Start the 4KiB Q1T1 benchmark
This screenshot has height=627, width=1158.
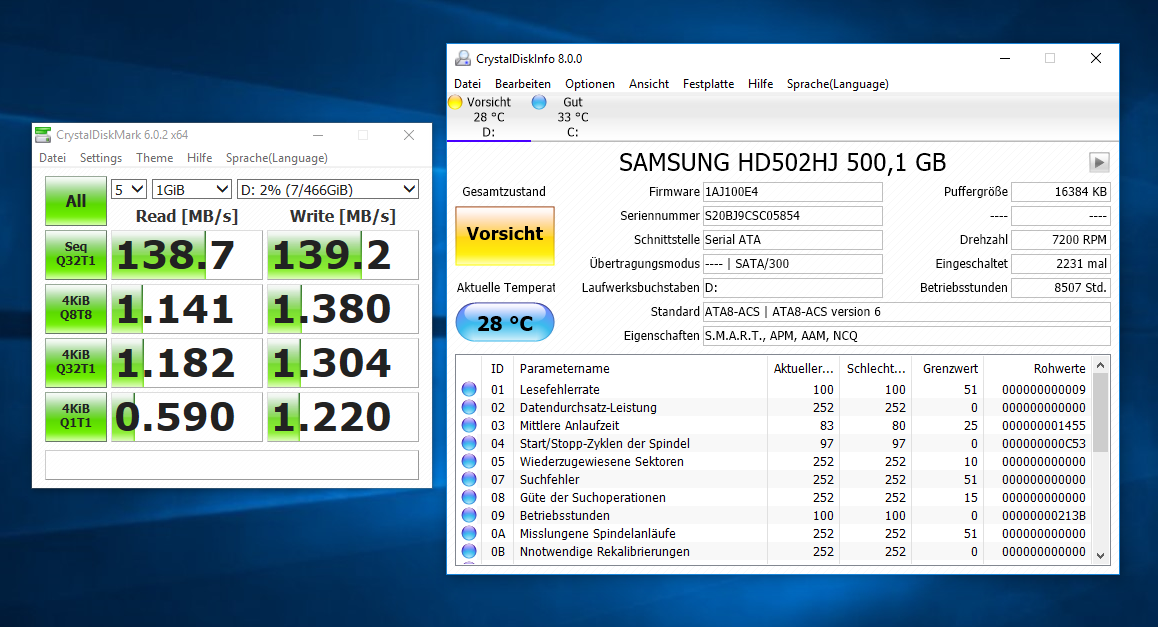(76, 417)
